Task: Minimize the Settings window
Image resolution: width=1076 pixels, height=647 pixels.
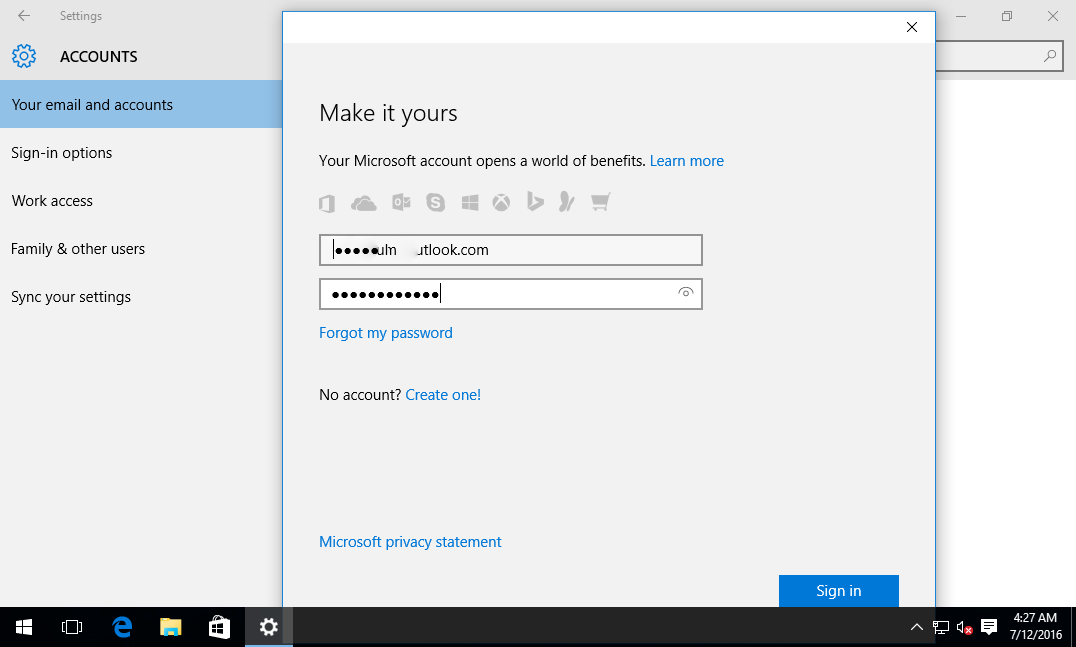Action: (x=961, y=16)
